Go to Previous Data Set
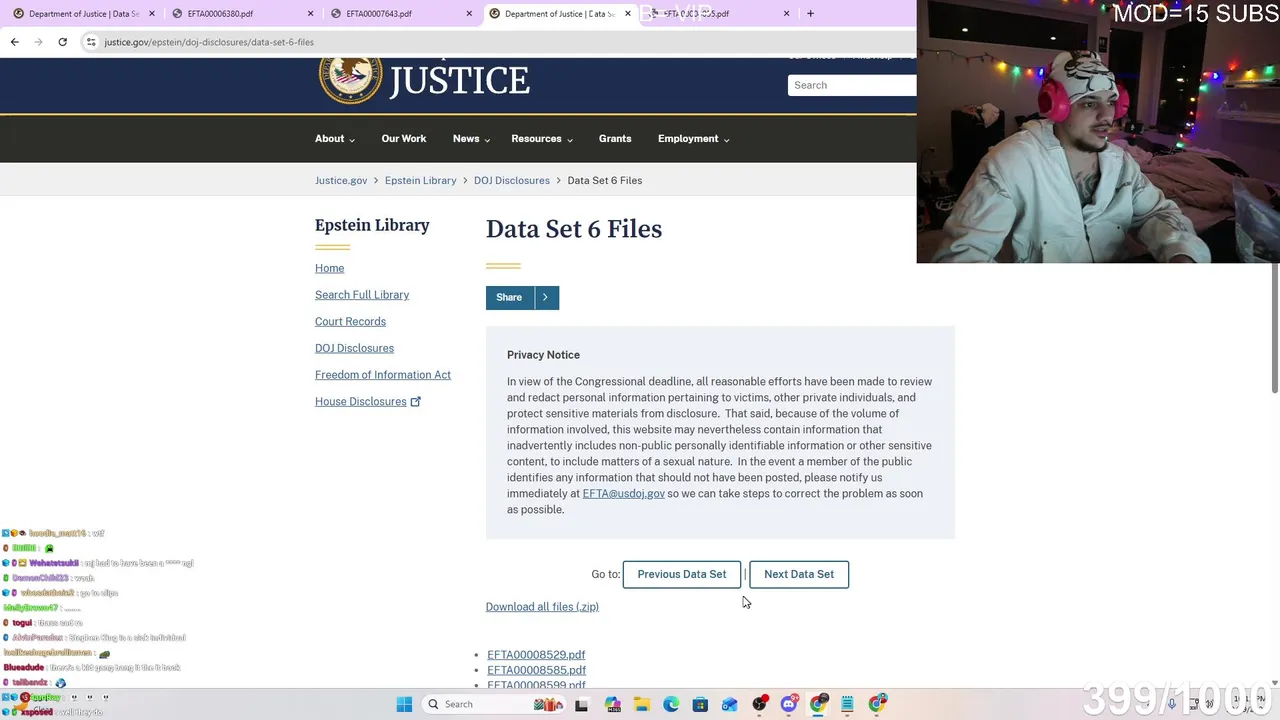Viewport: 1280px width, 720px height. coord(682,574)
